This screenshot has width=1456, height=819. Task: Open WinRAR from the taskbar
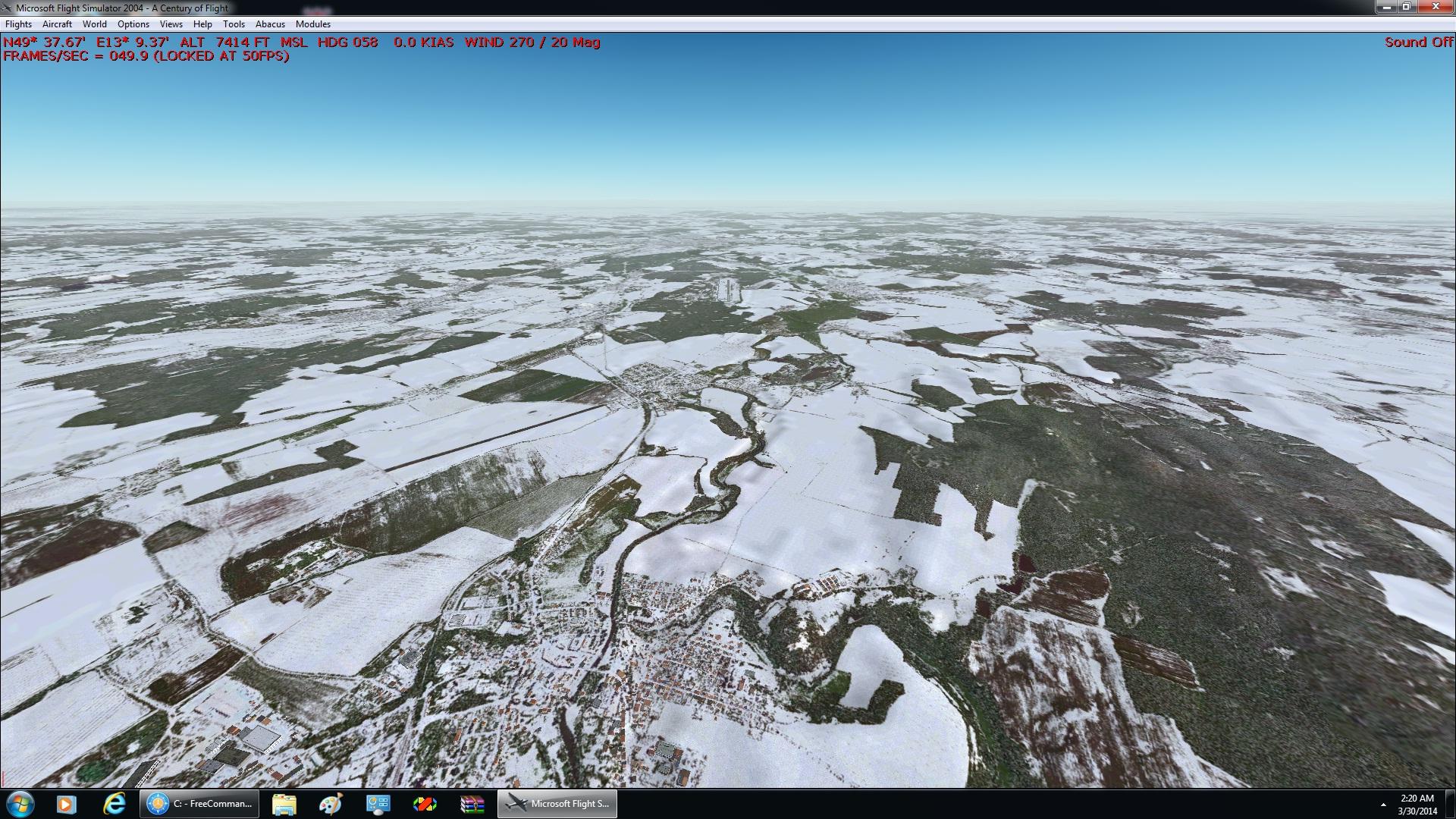pyautogui.click(x=472, y=804)
